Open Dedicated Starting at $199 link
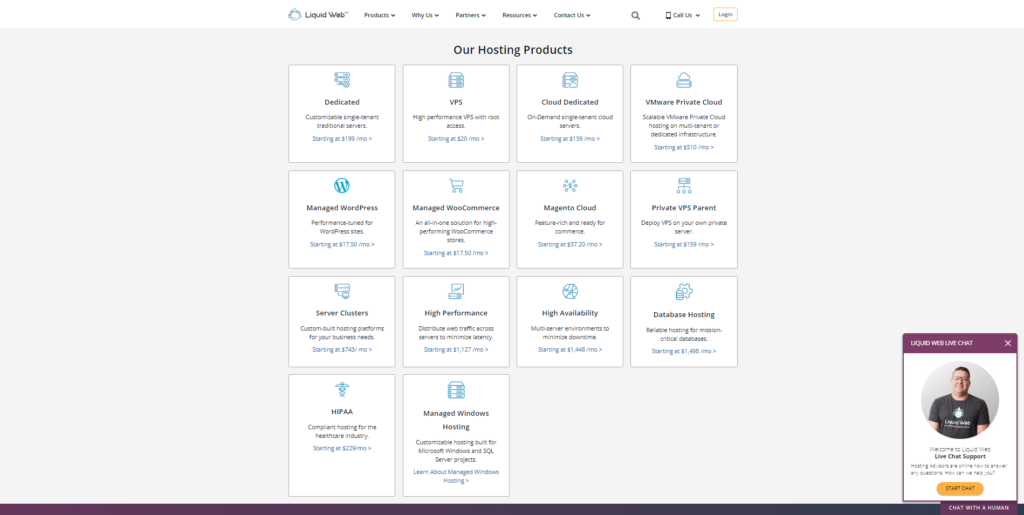This screenshot has height=515, width=1024. (x=342, y=138)
